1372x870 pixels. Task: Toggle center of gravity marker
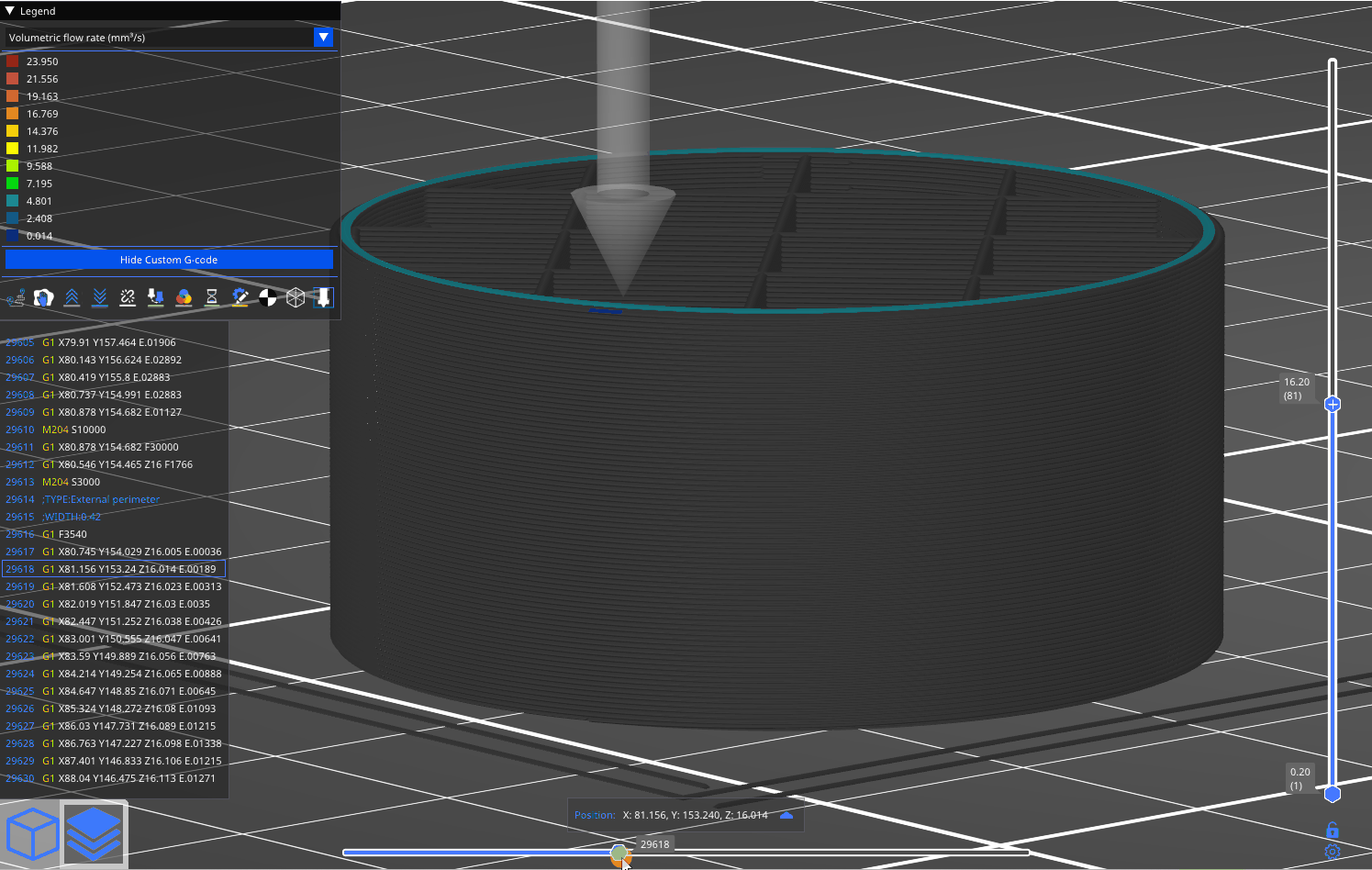coord(267,298)
